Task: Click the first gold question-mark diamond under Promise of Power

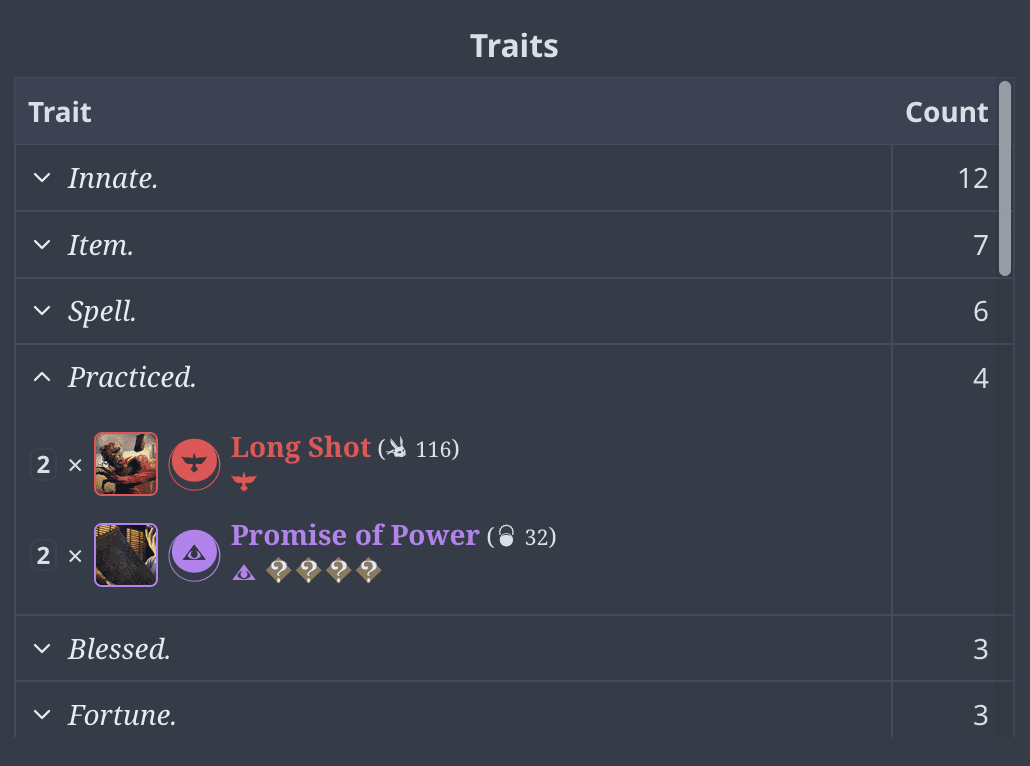Action: [x=278, y=571]
